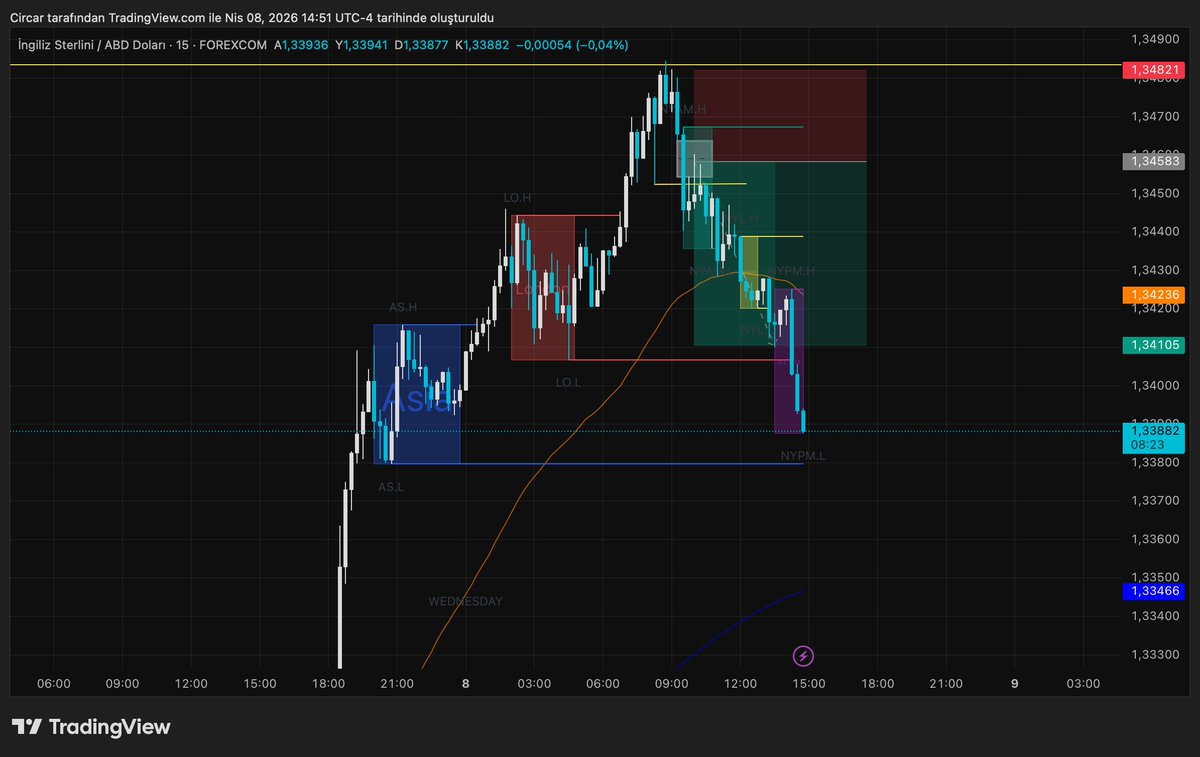Click the LO.L London low label
Screen dimensions: 1200x757
point(569,382)
